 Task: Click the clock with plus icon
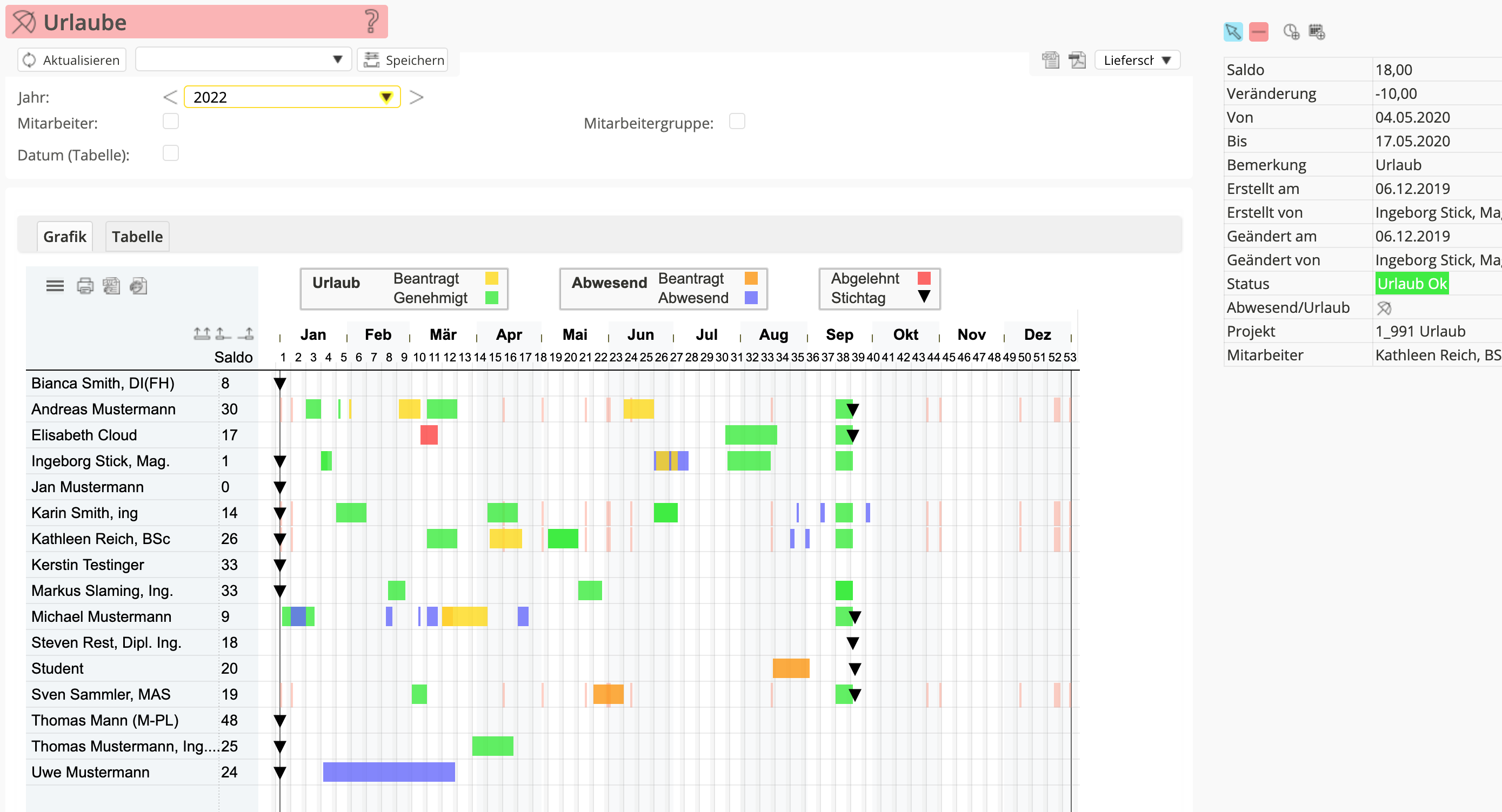1291,31
